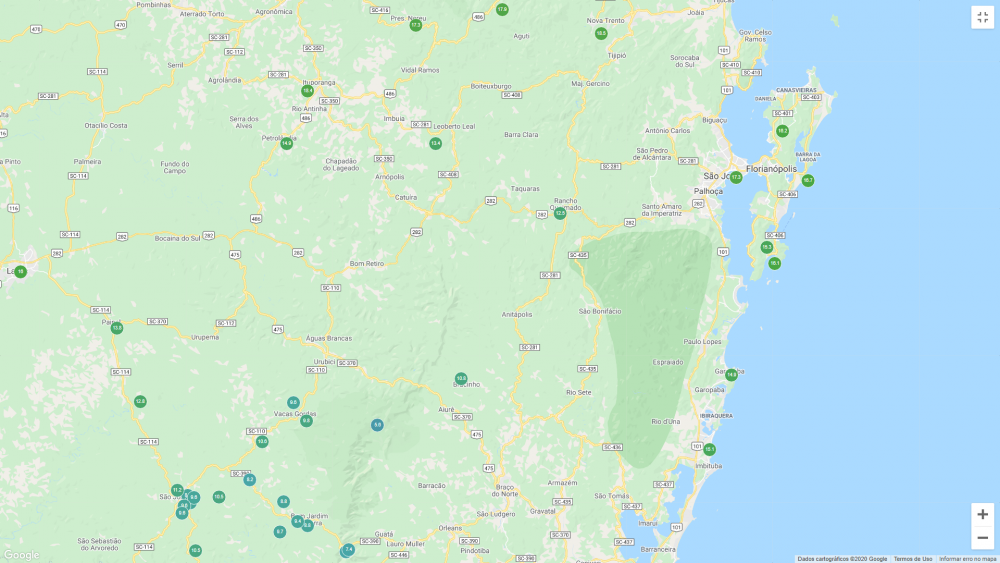Screen dimensions: 1000x563
Task: Select the 14.9 marker near Petrolândia
Action: coord(287,143)
